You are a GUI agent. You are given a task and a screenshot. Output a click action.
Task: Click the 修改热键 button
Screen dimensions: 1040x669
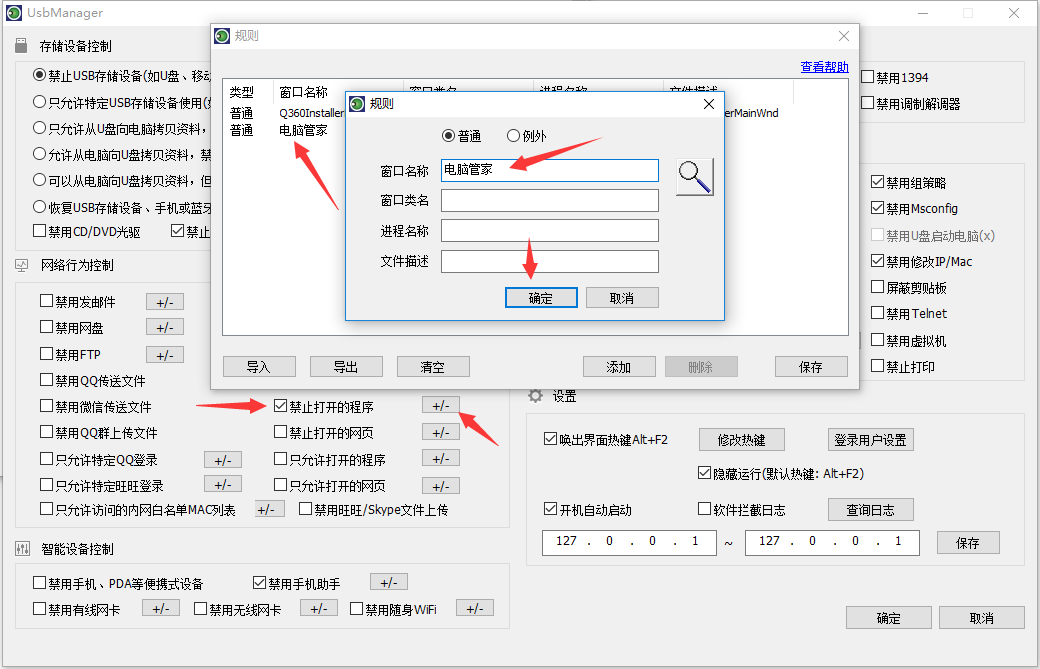(x=736, y=440)
